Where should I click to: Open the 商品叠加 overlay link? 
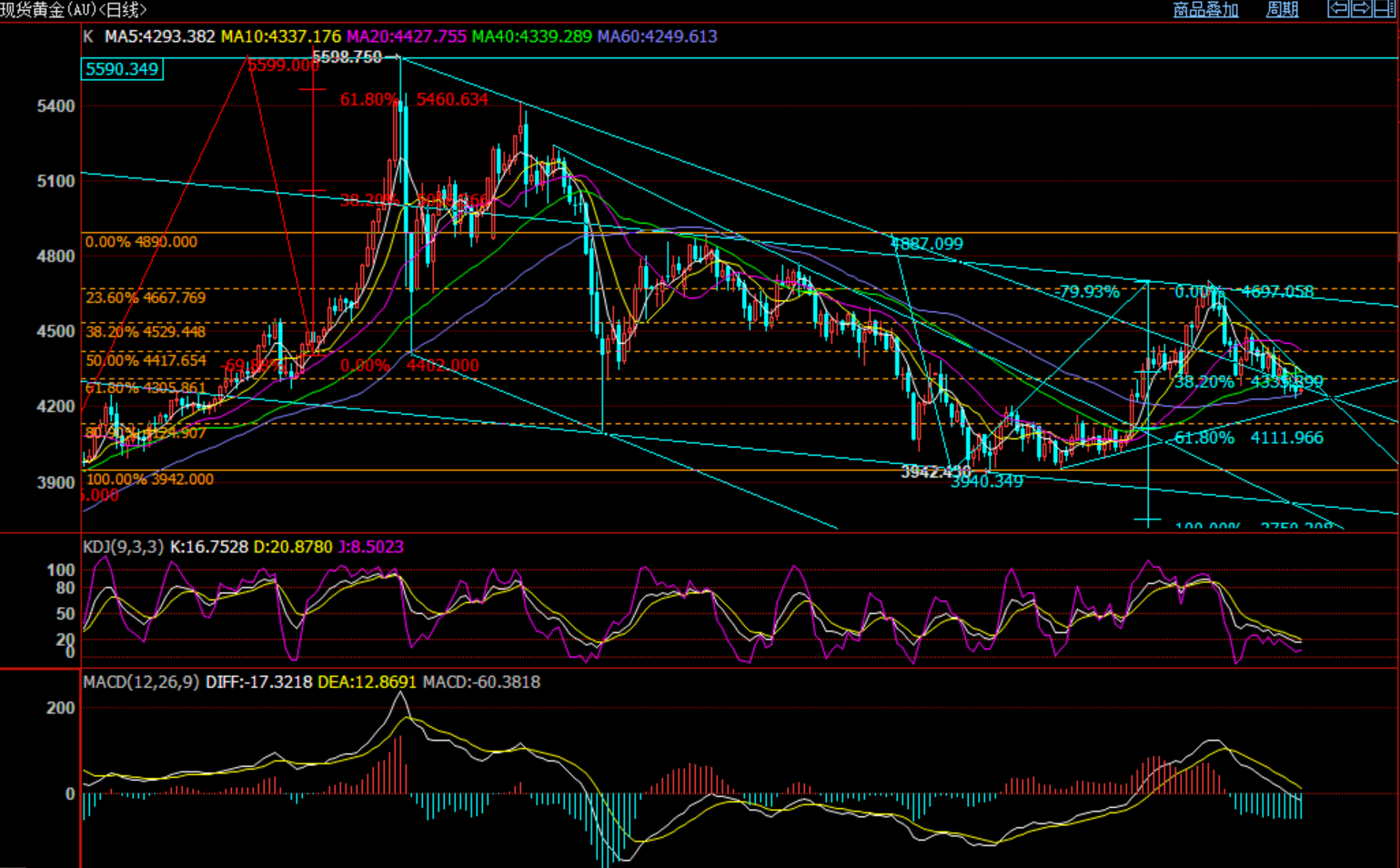1205,10
